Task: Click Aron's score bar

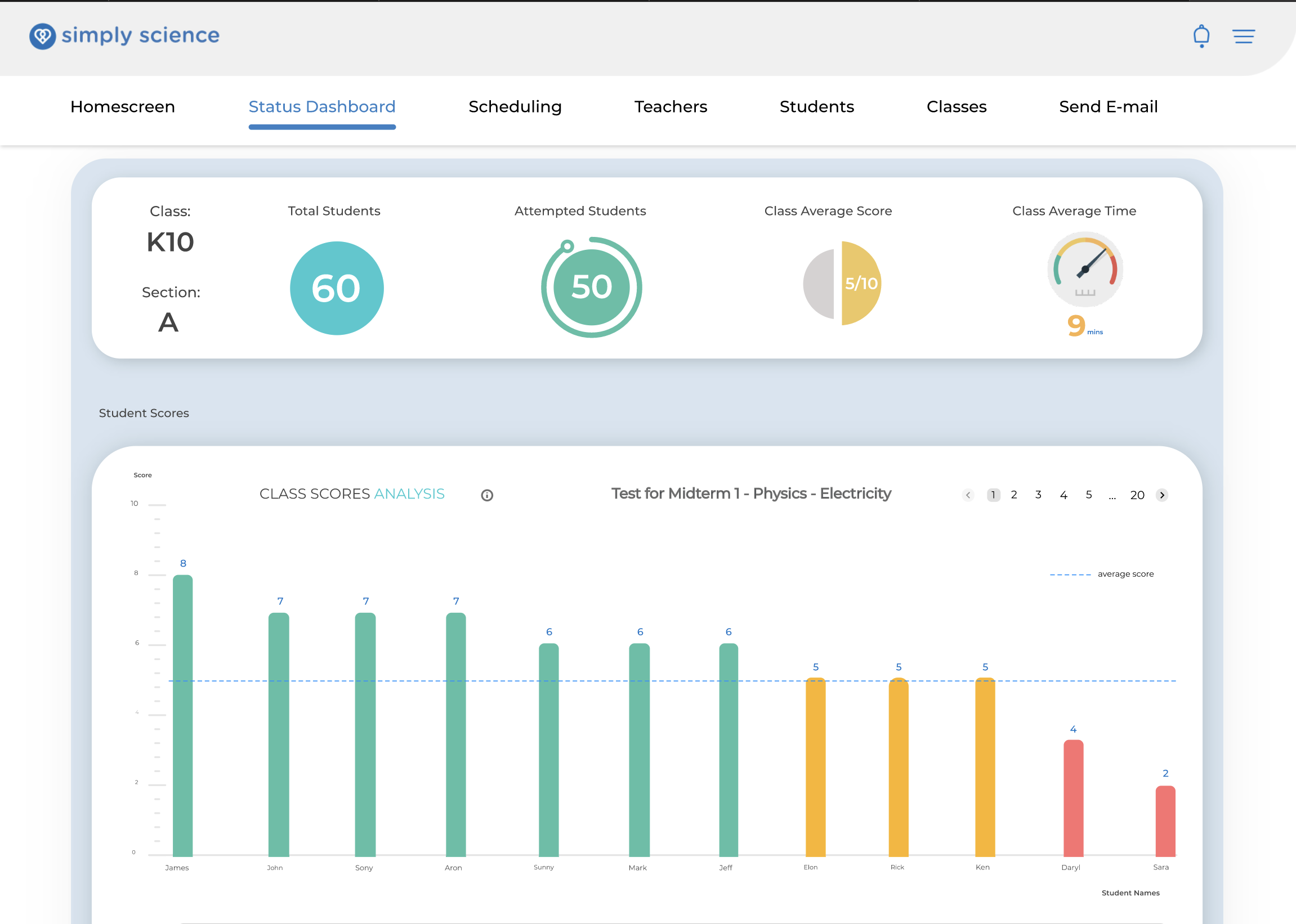Action: (x=456, y=734)
